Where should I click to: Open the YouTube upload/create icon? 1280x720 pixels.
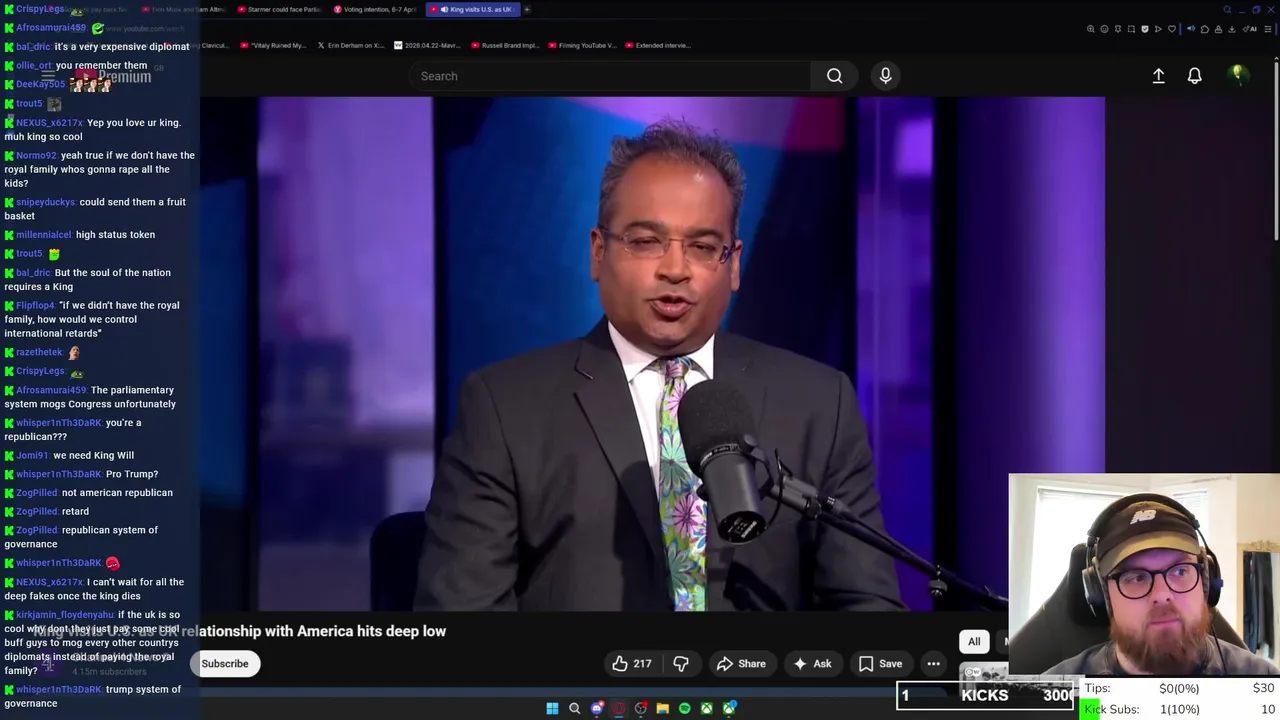pos(1158,76)
